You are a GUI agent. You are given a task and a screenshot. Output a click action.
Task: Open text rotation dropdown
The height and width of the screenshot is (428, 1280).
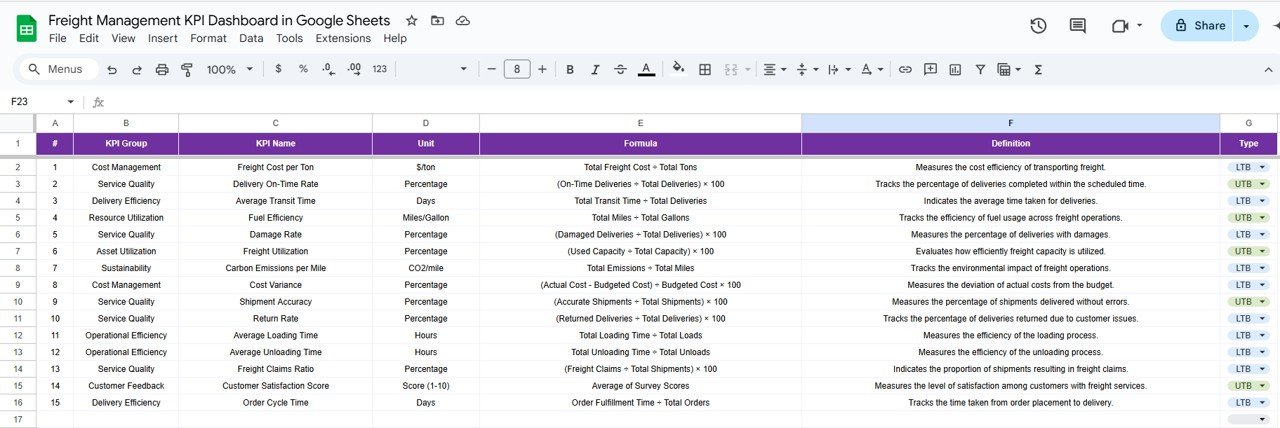pyautogui.click(x=873, y=69)
